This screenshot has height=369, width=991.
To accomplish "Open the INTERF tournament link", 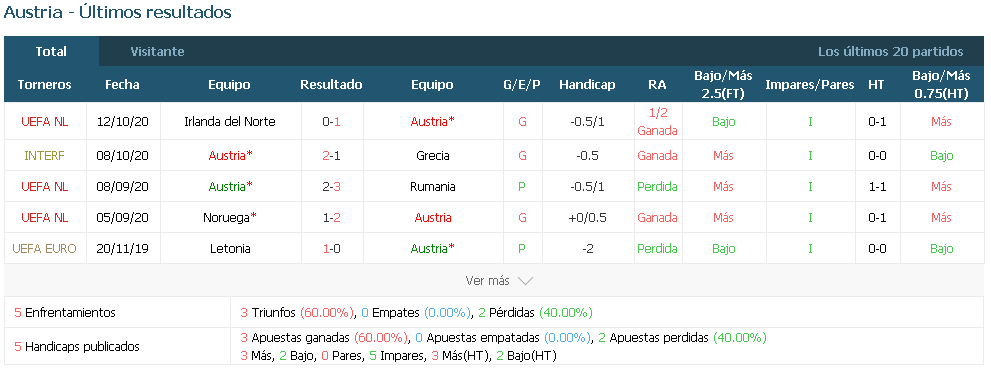I will coord(44,155).
